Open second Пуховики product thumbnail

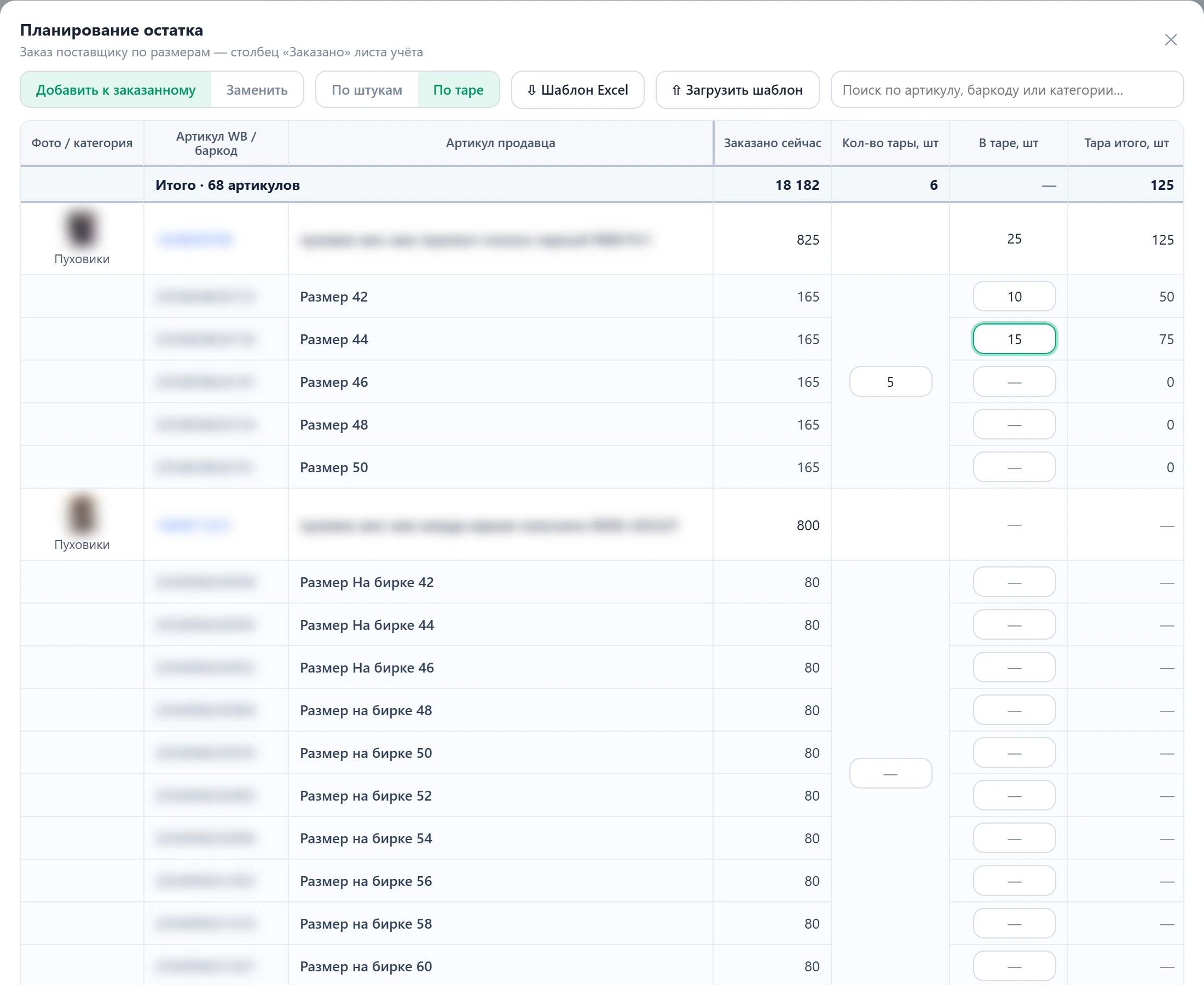point(82,514)
